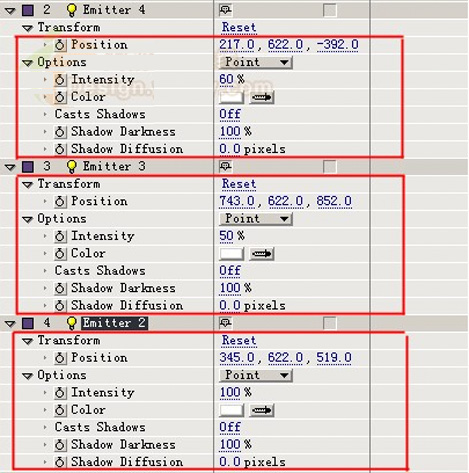
Task: Toggle Emitter 4 Intensity stopwatch keyframing
Action: point(60,79)
